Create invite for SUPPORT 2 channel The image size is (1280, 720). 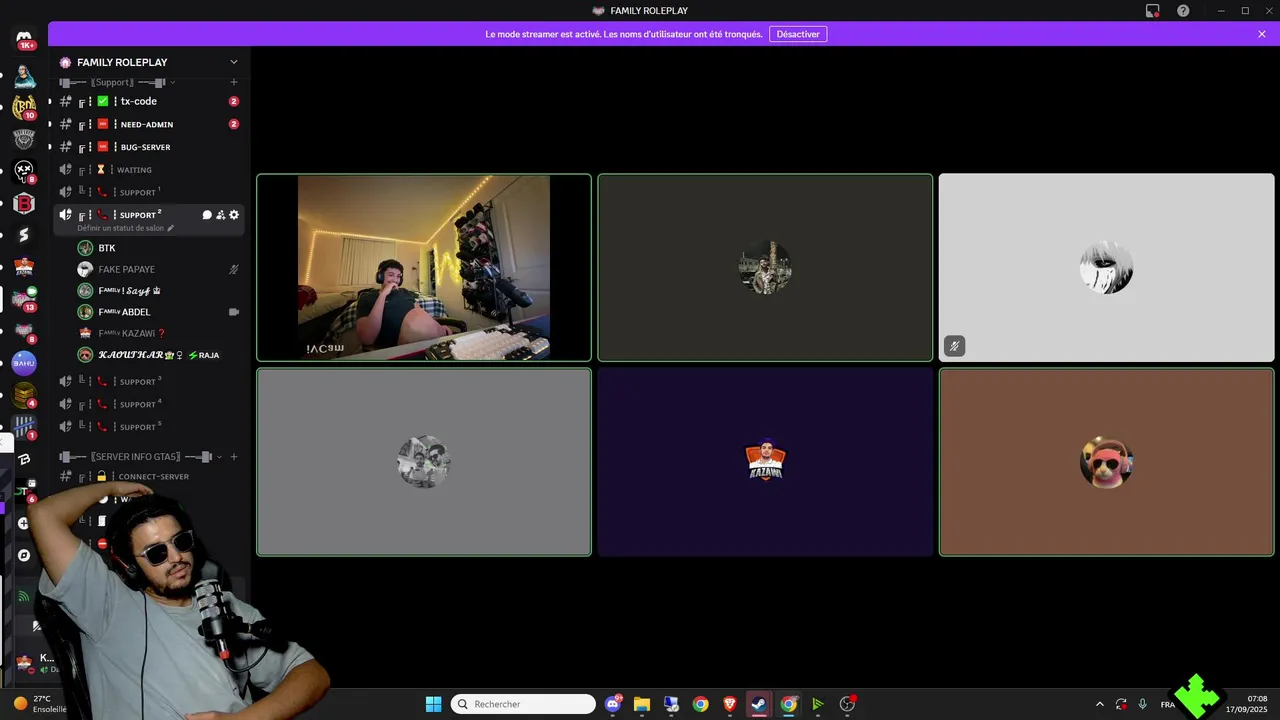pyautogui.click(x=220, y=215)
